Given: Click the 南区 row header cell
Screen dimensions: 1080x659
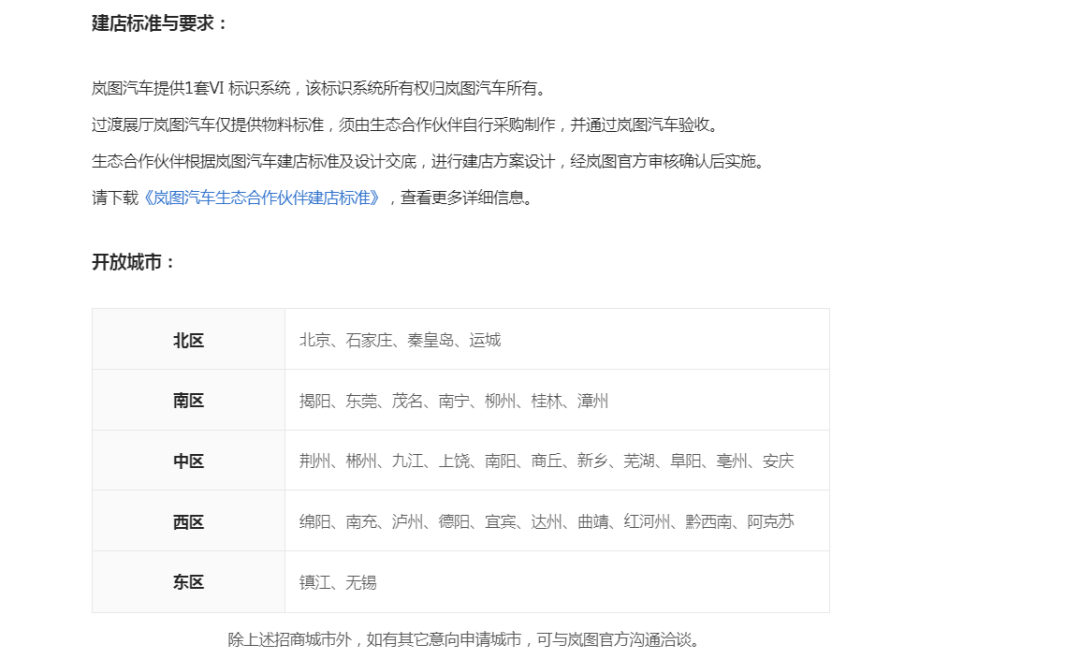Looking at the screenshot, I should point(189,400).
